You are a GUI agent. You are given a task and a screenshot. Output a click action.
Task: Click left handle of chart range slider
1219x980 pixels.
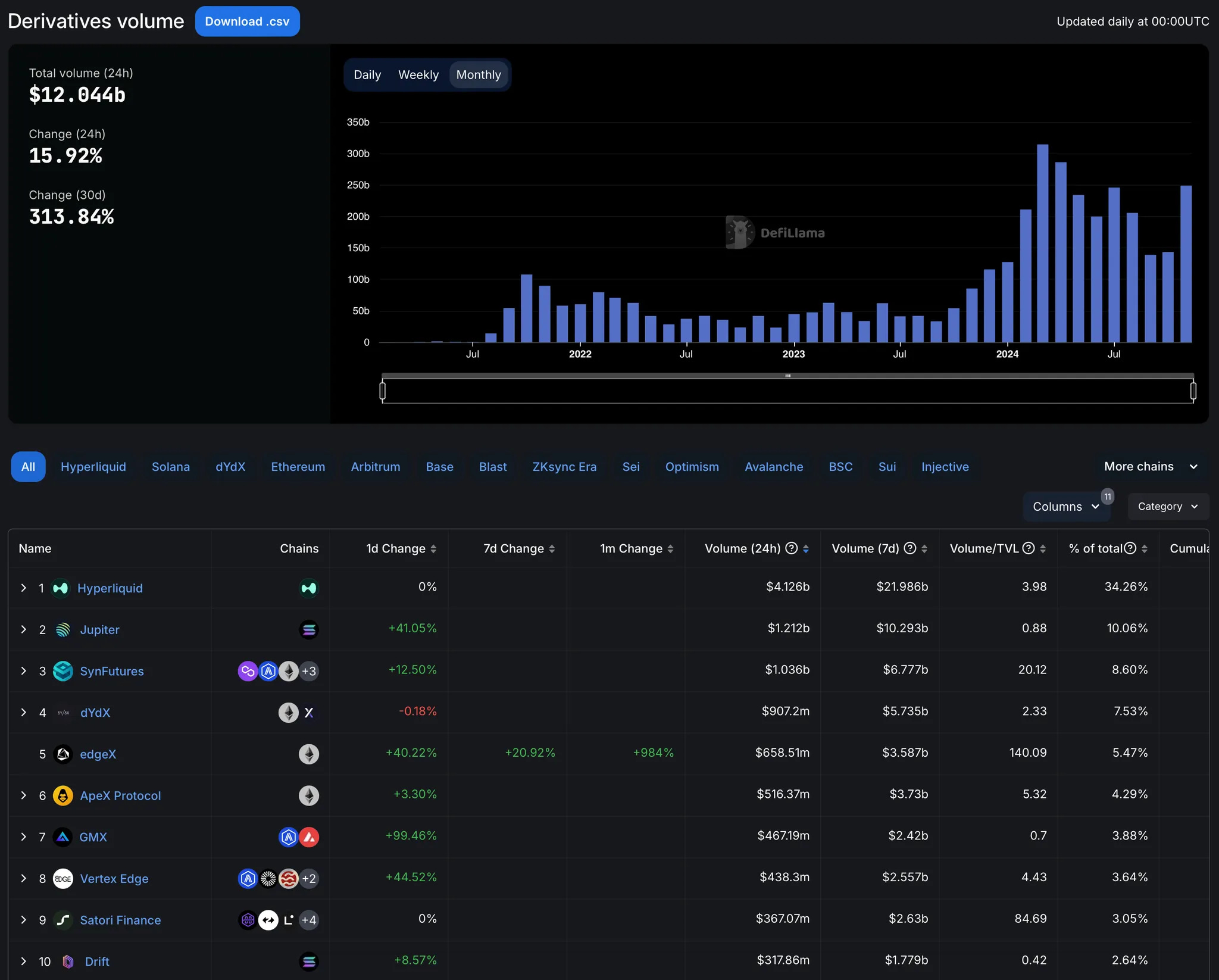pyautogui.click(x=383, y=391)
